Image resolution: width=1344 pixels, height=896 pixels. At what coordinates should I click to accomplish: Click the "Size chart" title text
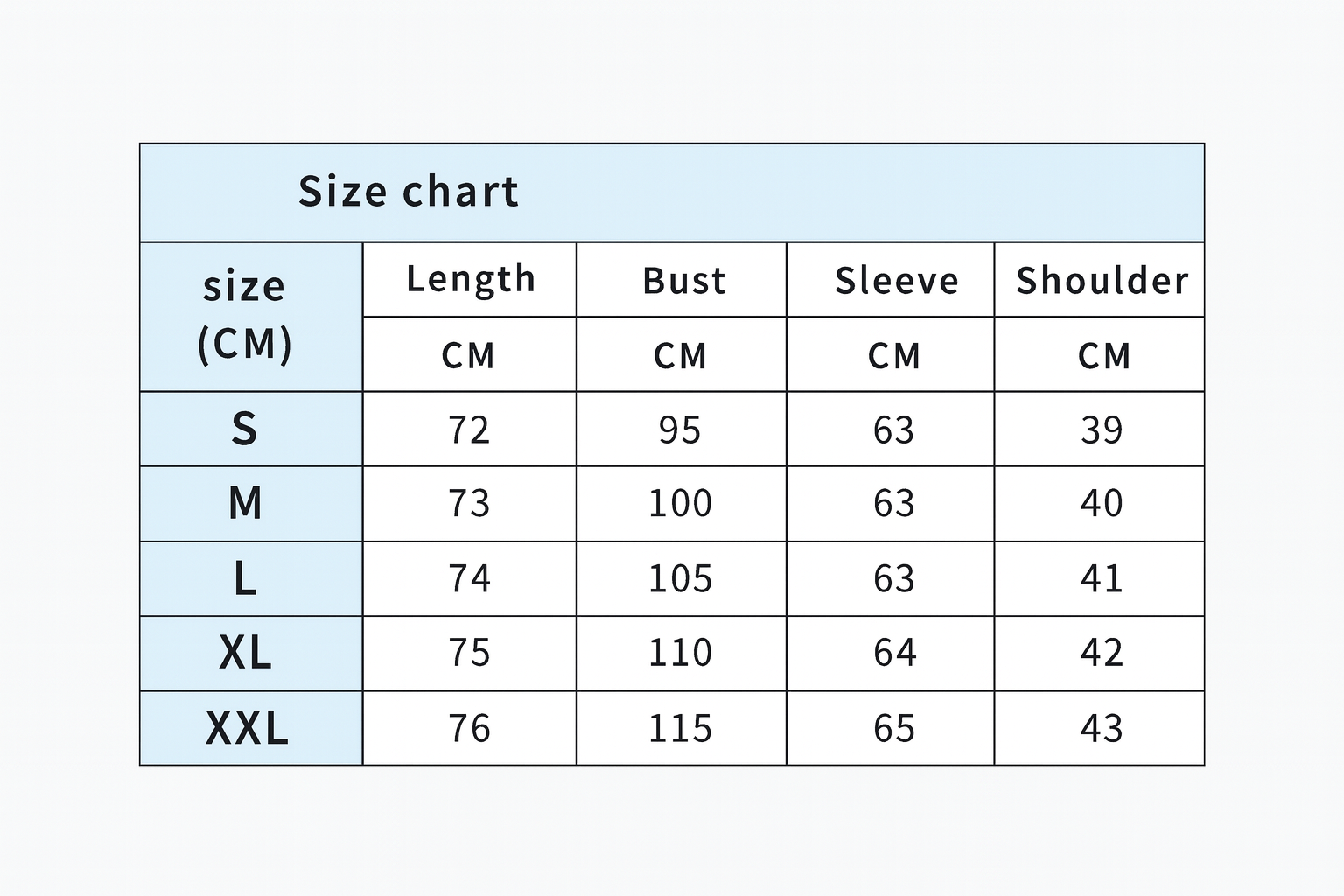(x=409, y=192)
